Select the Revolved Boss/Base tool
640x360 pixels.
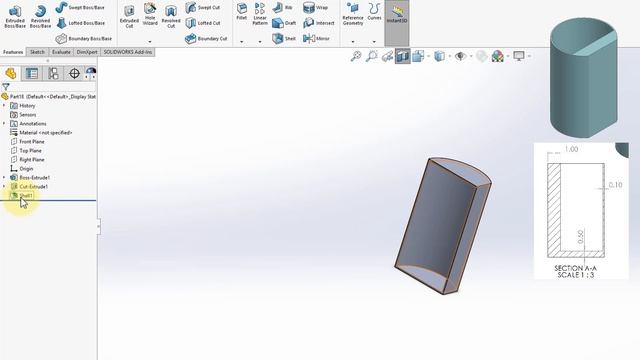point(40,17)
